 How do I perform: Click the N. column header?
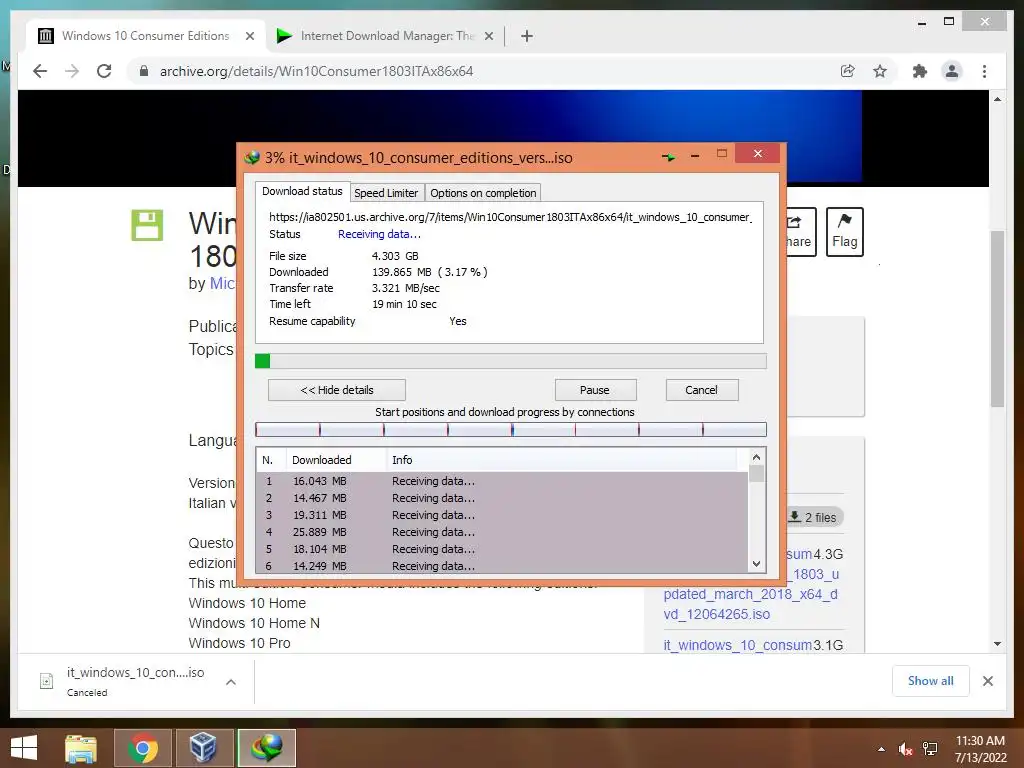(x=272, y=460)
